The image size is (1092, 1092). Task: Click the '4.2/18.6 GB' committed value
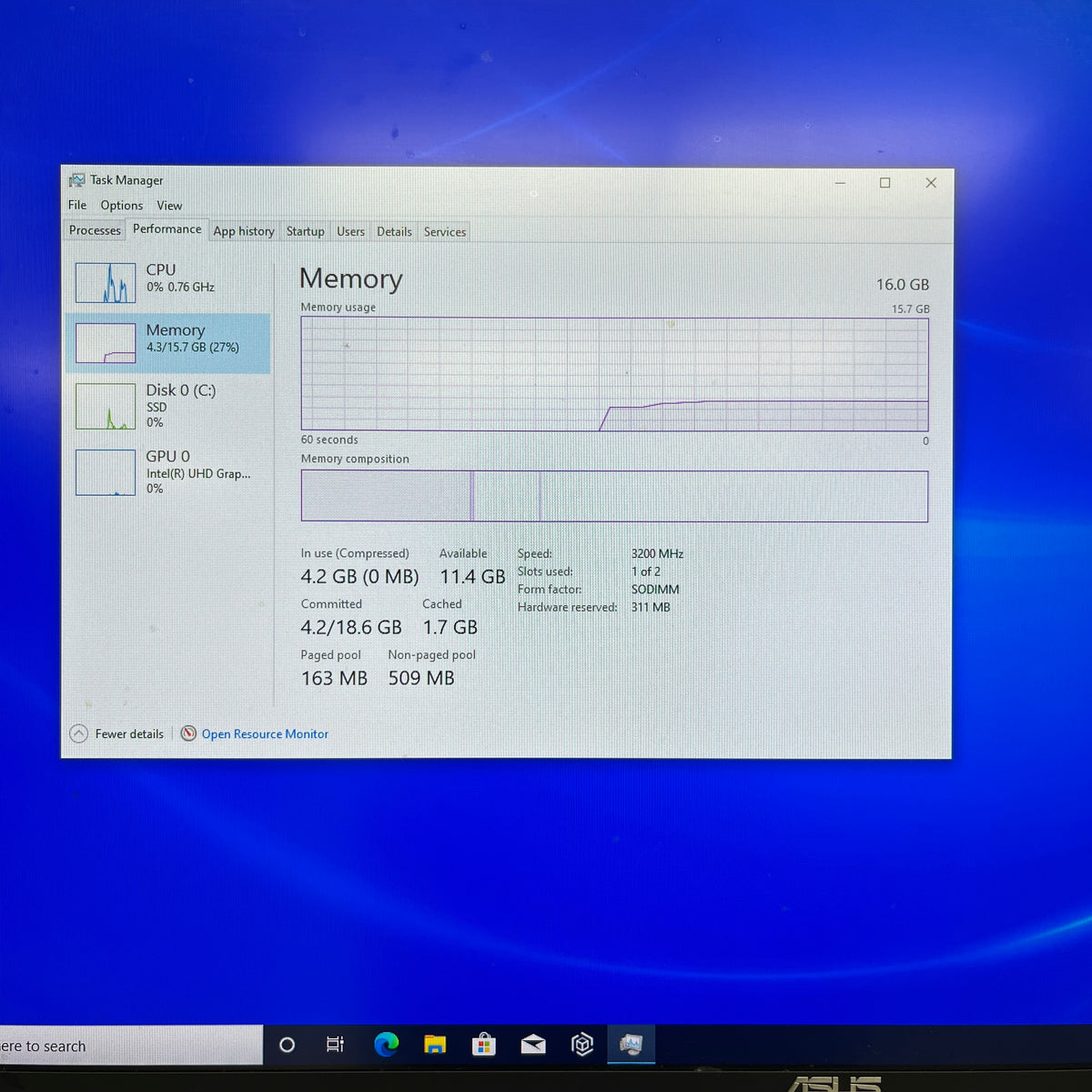(351, 628)
